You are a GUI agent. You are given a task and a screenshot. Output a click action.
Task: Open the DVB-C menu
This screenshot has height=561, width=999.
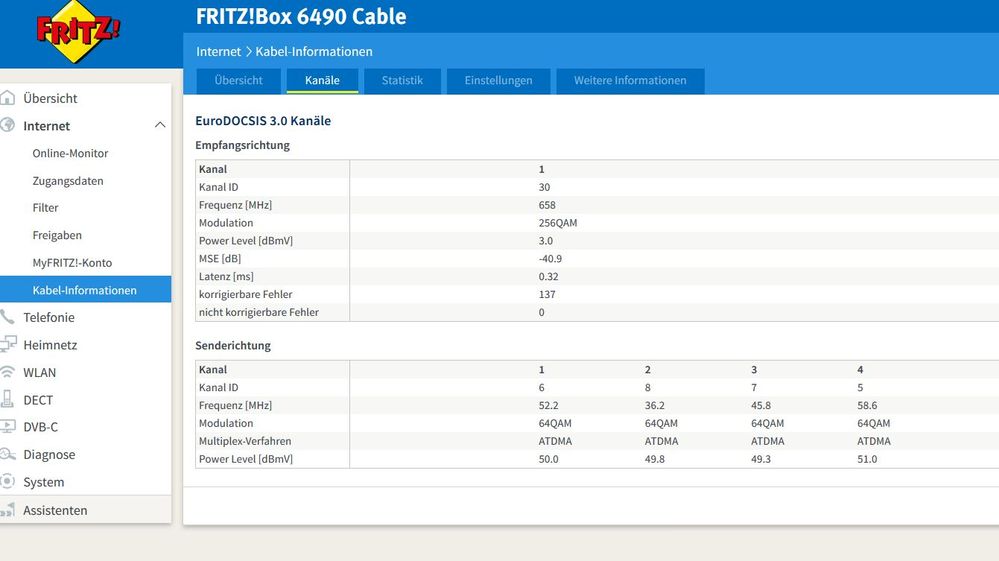pyautogui.click(x=40, y=427)
